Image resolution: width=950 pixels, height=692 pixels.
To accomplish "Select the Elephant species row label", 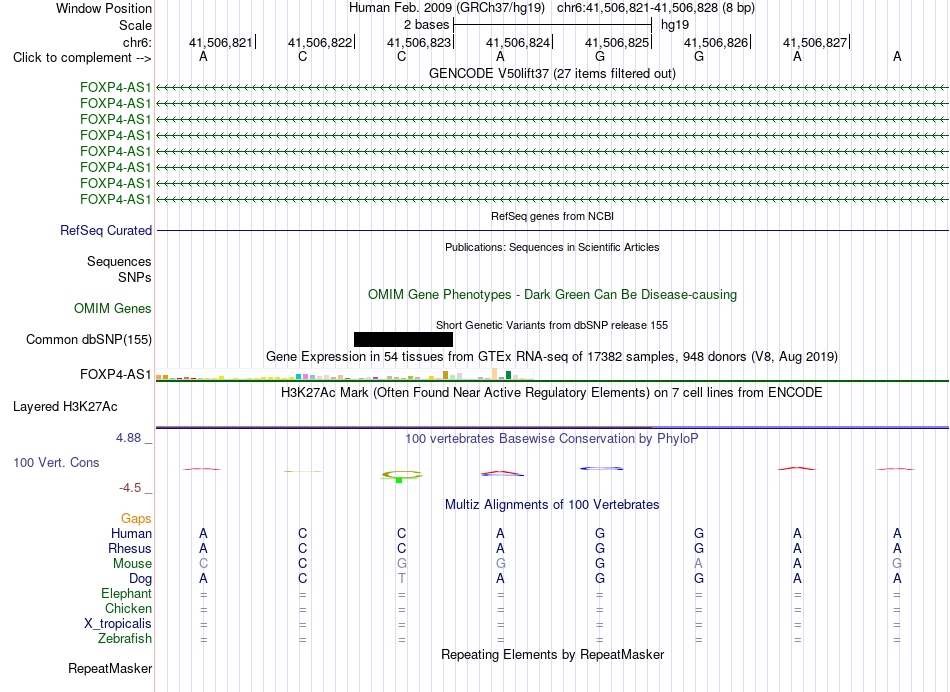I will coord(126,593).
